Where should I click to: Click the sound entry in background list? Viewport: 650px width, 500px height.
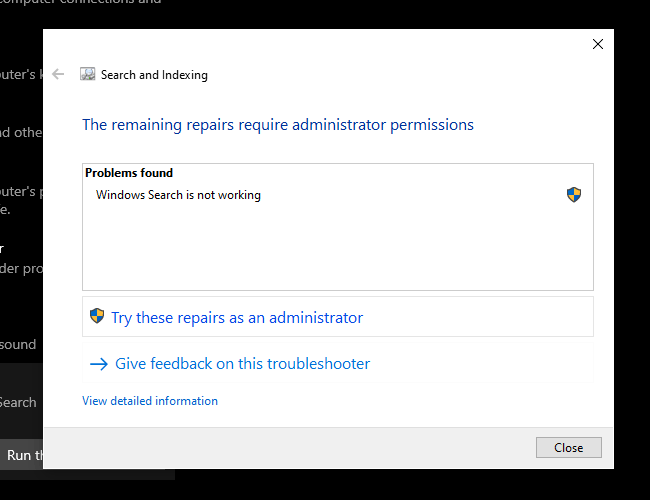pos(18,345)
